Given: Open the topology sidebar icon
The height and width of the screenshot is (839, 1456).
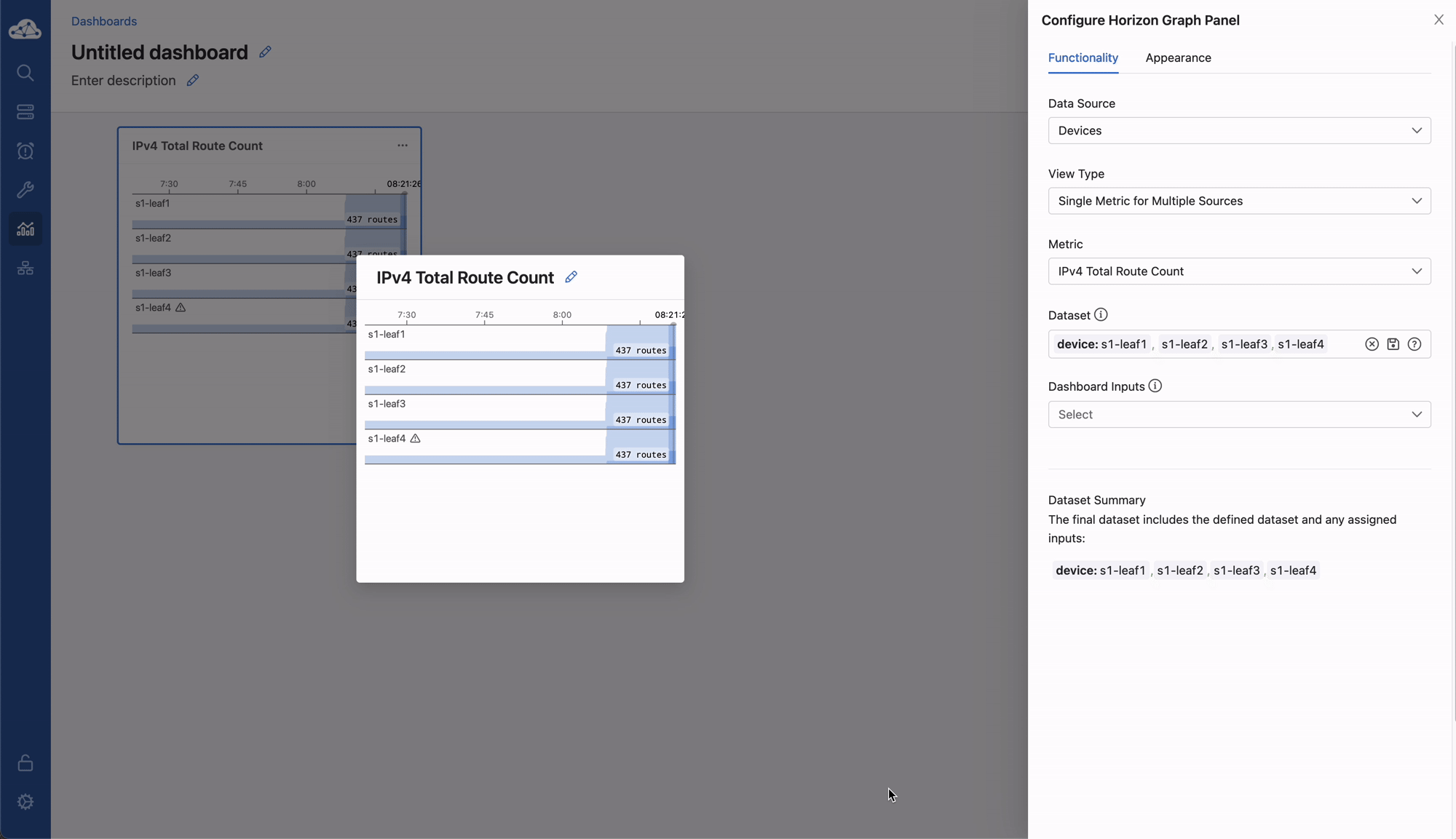Looking at the screenshot, I should [x=25, y=269].
